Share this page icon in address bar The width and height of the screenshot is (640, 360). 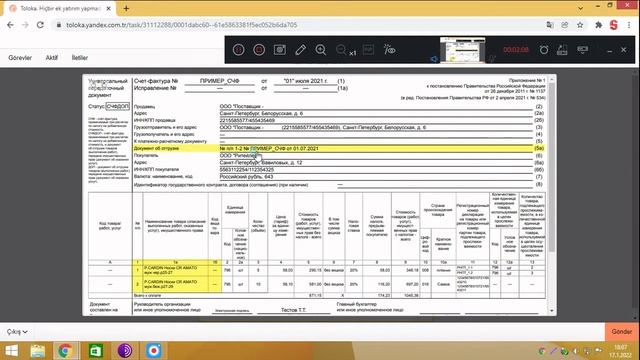coord(565,25)
